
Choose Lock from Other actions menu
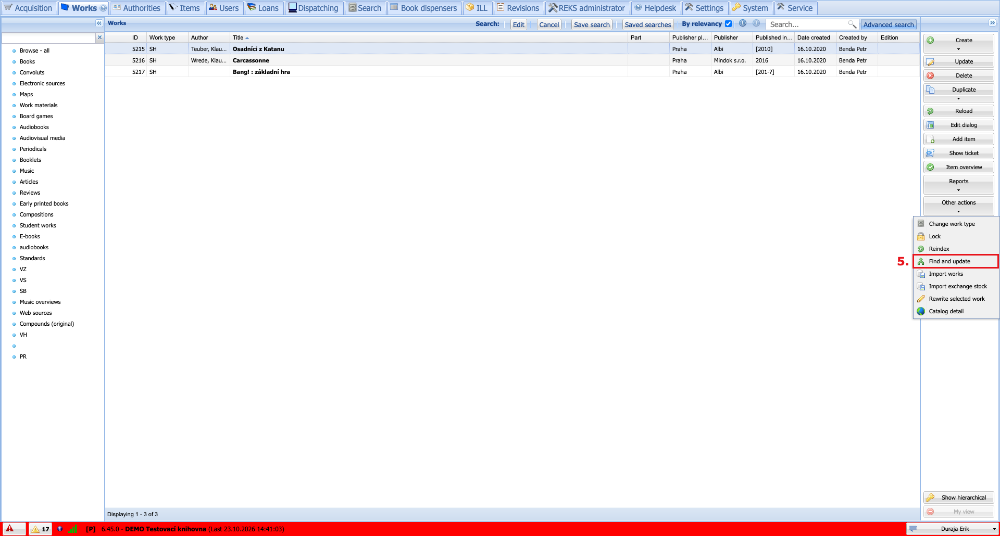[x=955, y=236]
